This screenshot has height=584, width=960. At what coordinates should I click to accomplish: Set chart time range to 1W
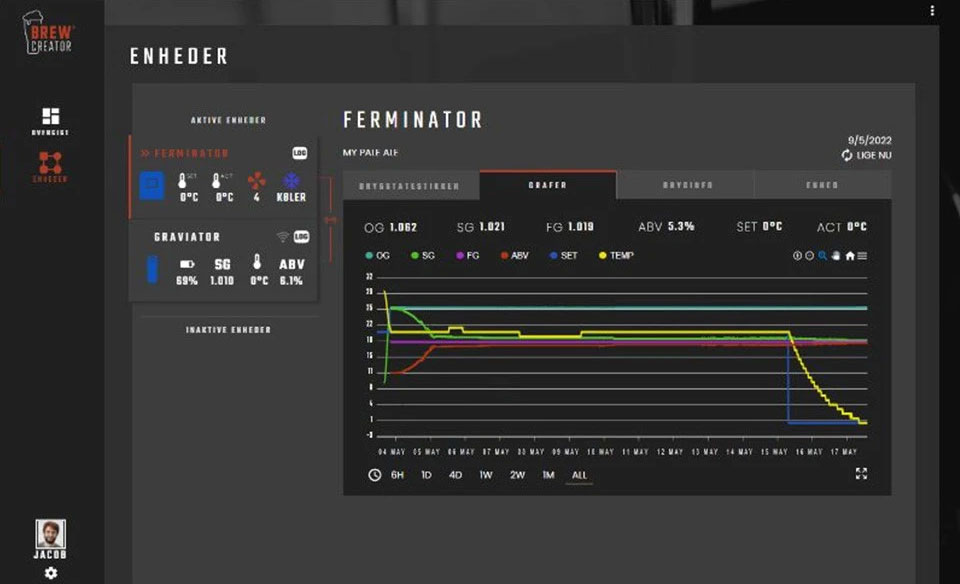[x=486, y=475]
